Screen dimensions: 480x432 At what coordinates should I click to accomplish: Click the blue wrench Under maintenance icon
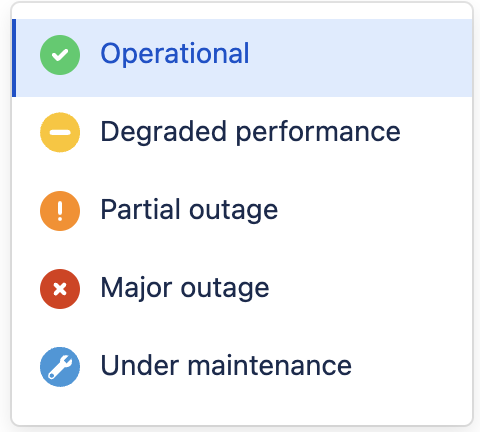[x=60, y=367]
